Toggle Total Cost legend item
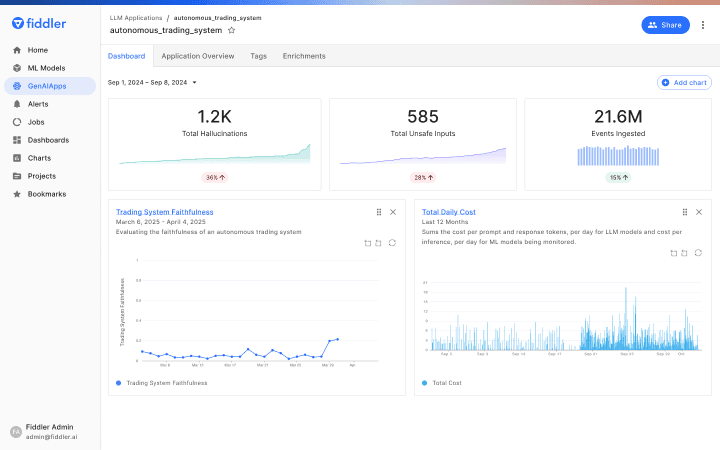The height and width of the screenshot is (450, 720). click(442, 383)
